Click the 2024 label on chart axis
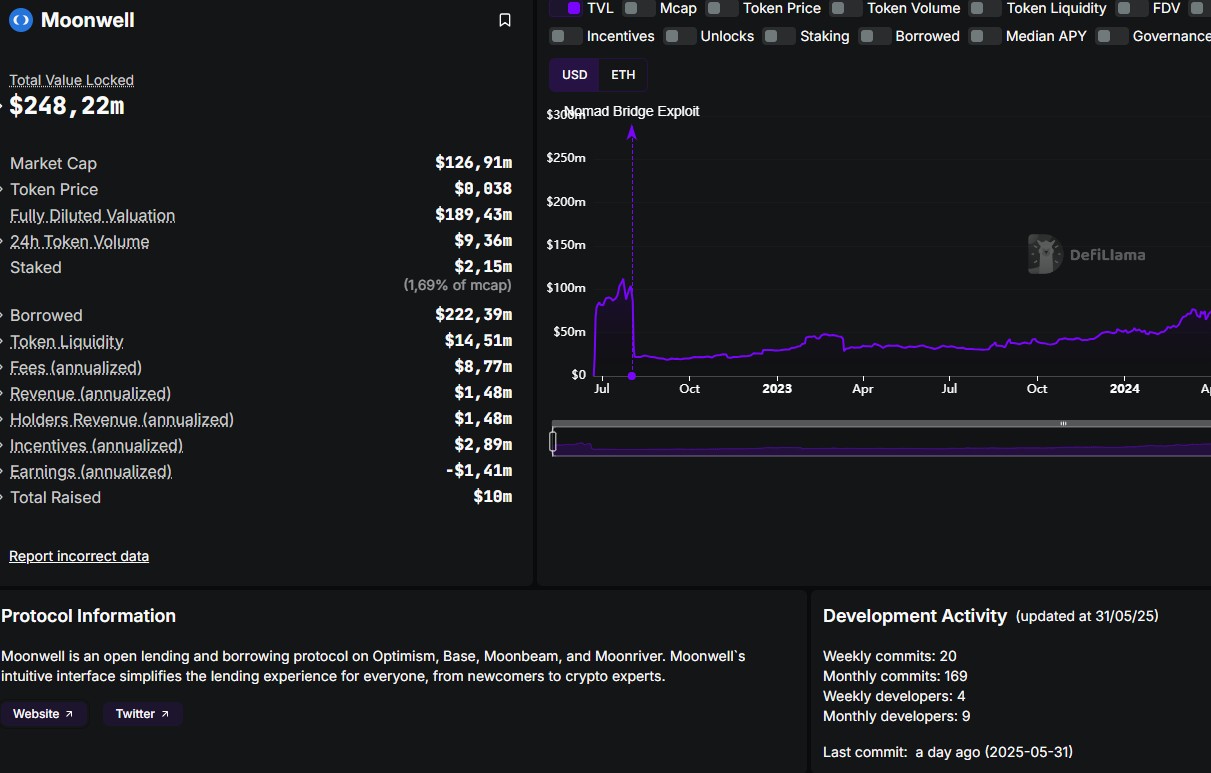The height and width of the screenshot is (773, 1211). click(x=1125, y=389)
